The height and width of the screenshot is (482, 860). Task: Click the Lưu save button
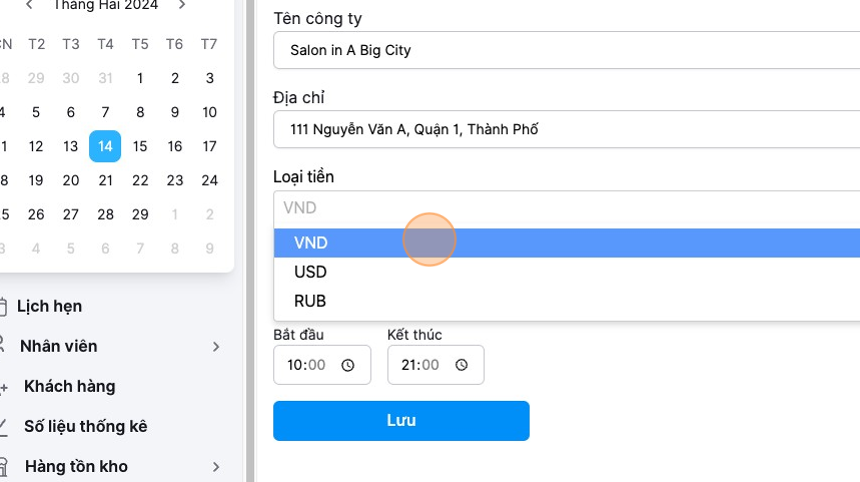401,421
